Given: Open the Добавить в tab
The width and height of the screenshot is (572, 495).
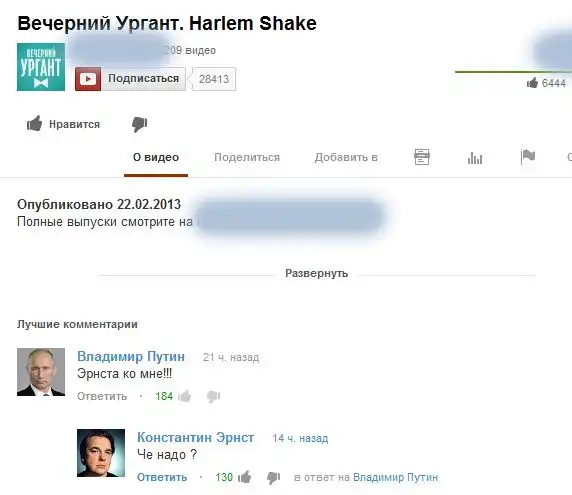Looking at the screenshot, I should tap(346, 157).
